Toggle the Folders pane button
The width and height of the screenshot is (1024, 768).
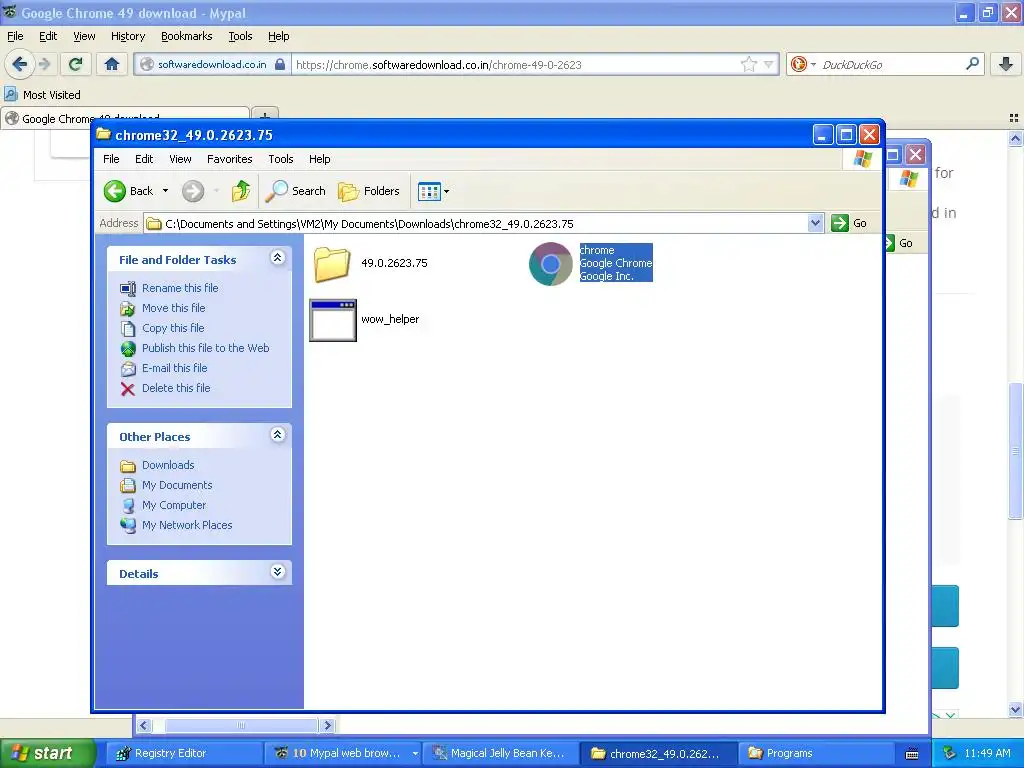coord(369,191)
